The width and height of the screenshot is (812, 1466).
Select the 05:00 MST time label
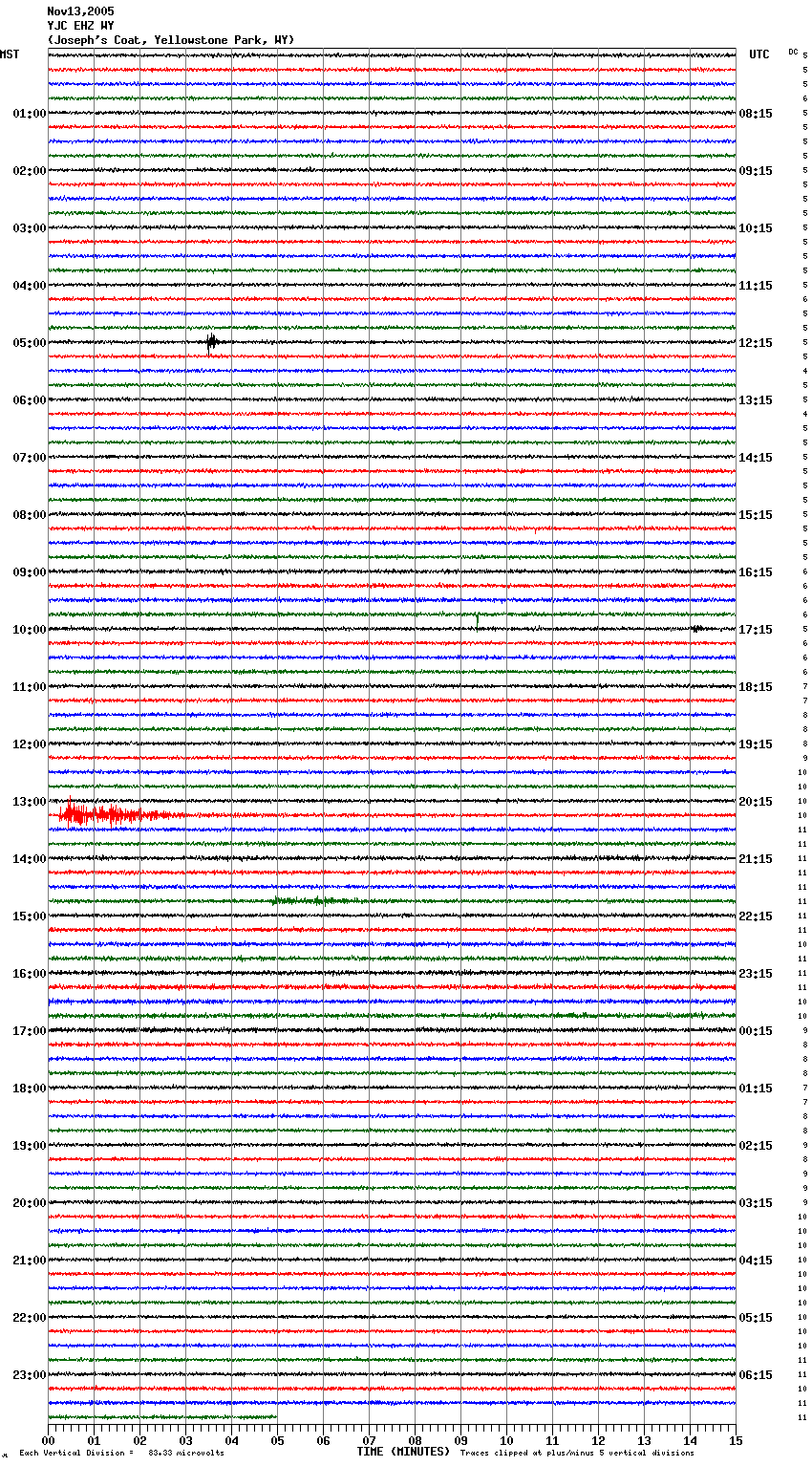click(30, 343)
